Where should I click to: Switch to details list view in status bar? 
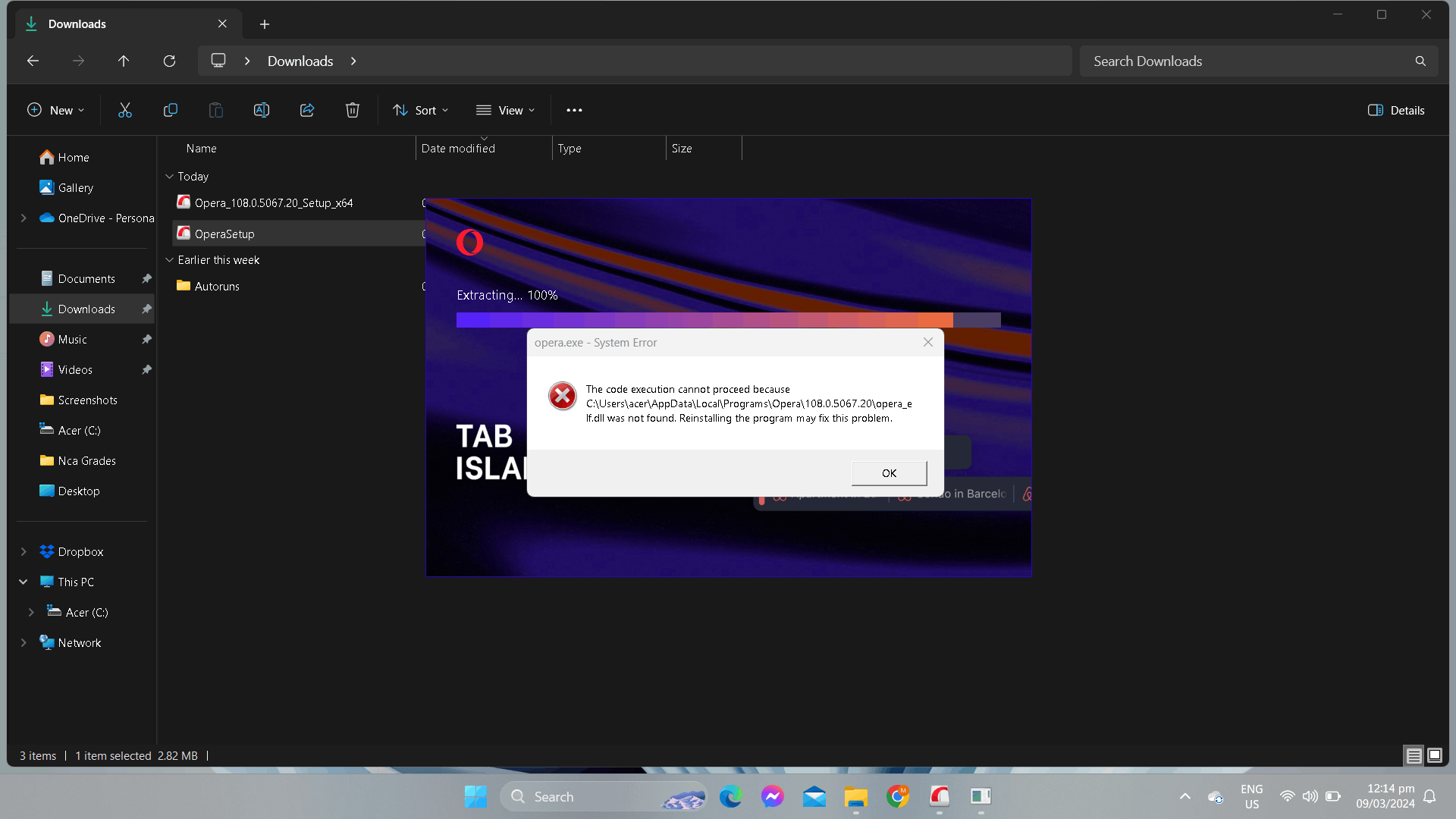coord(1414,755)
